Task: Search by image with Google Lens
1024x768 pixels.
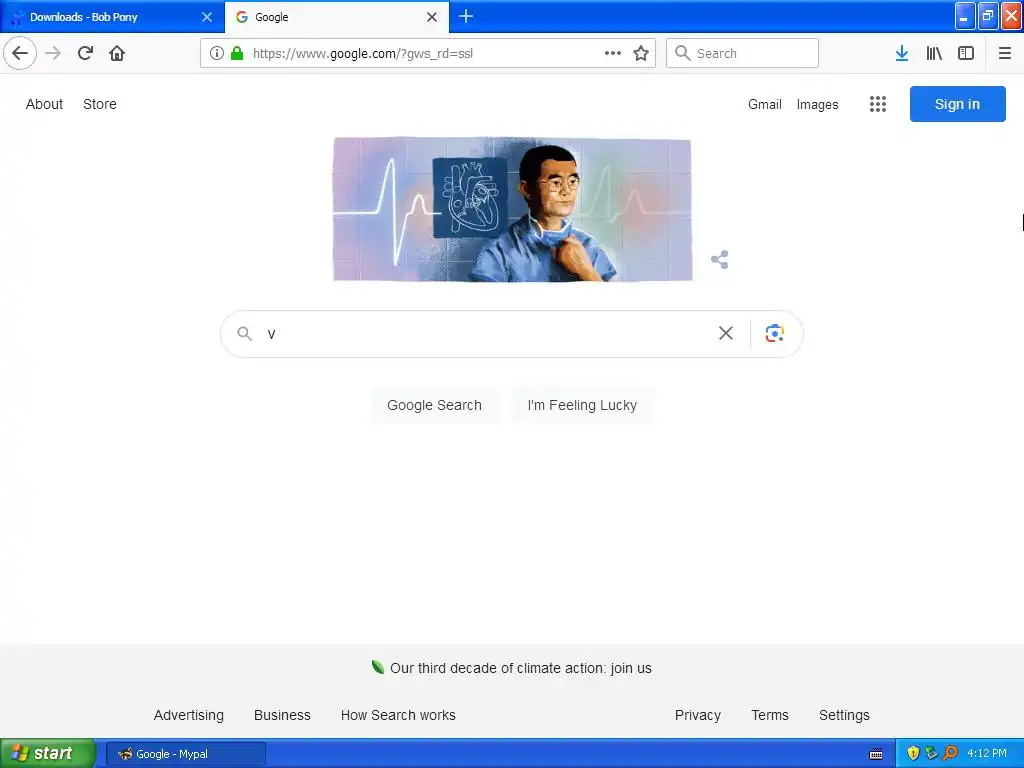Action: click(x=775, y=333)
